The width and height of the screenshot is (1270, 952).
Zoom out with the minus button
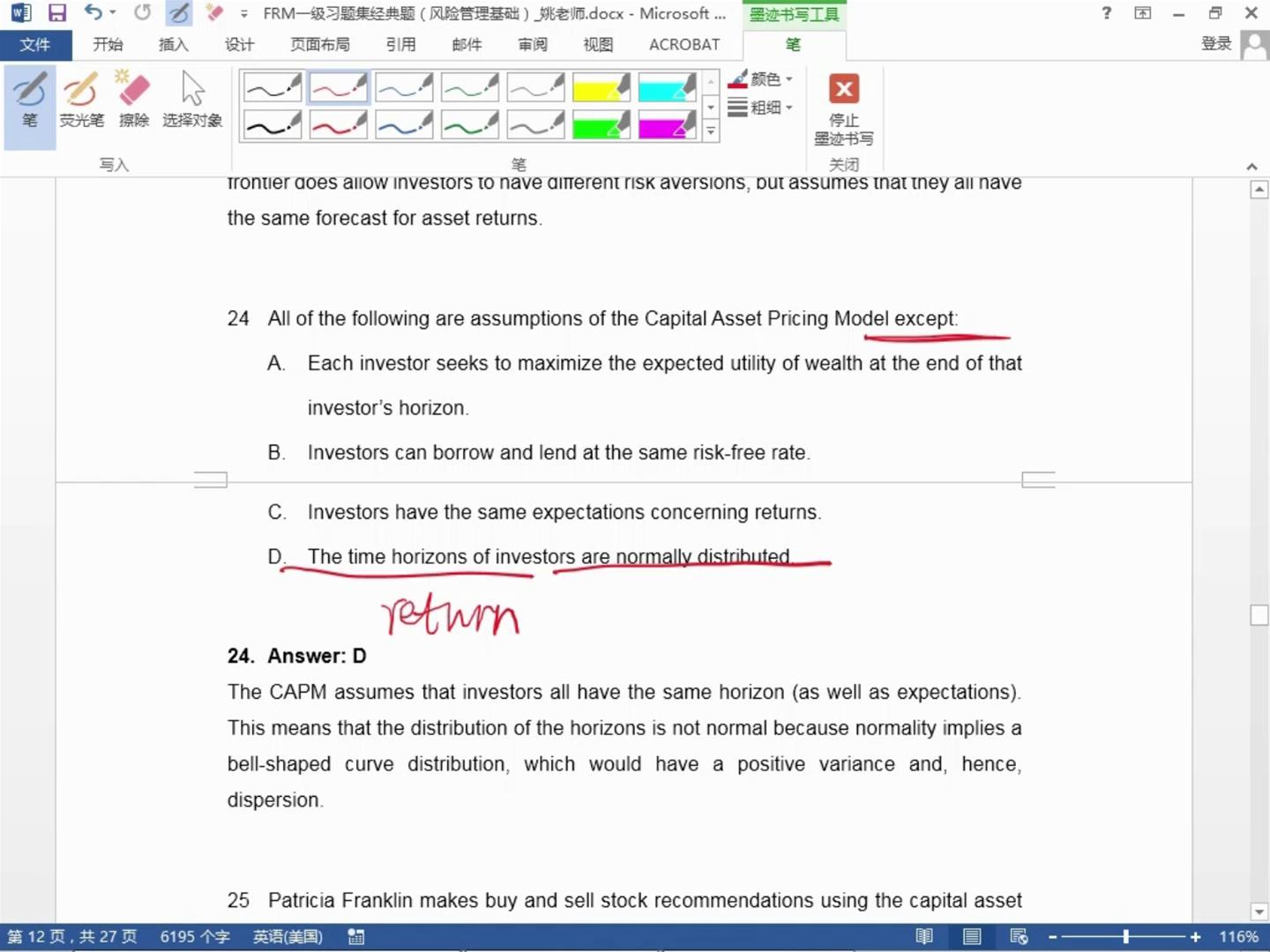1052,937
